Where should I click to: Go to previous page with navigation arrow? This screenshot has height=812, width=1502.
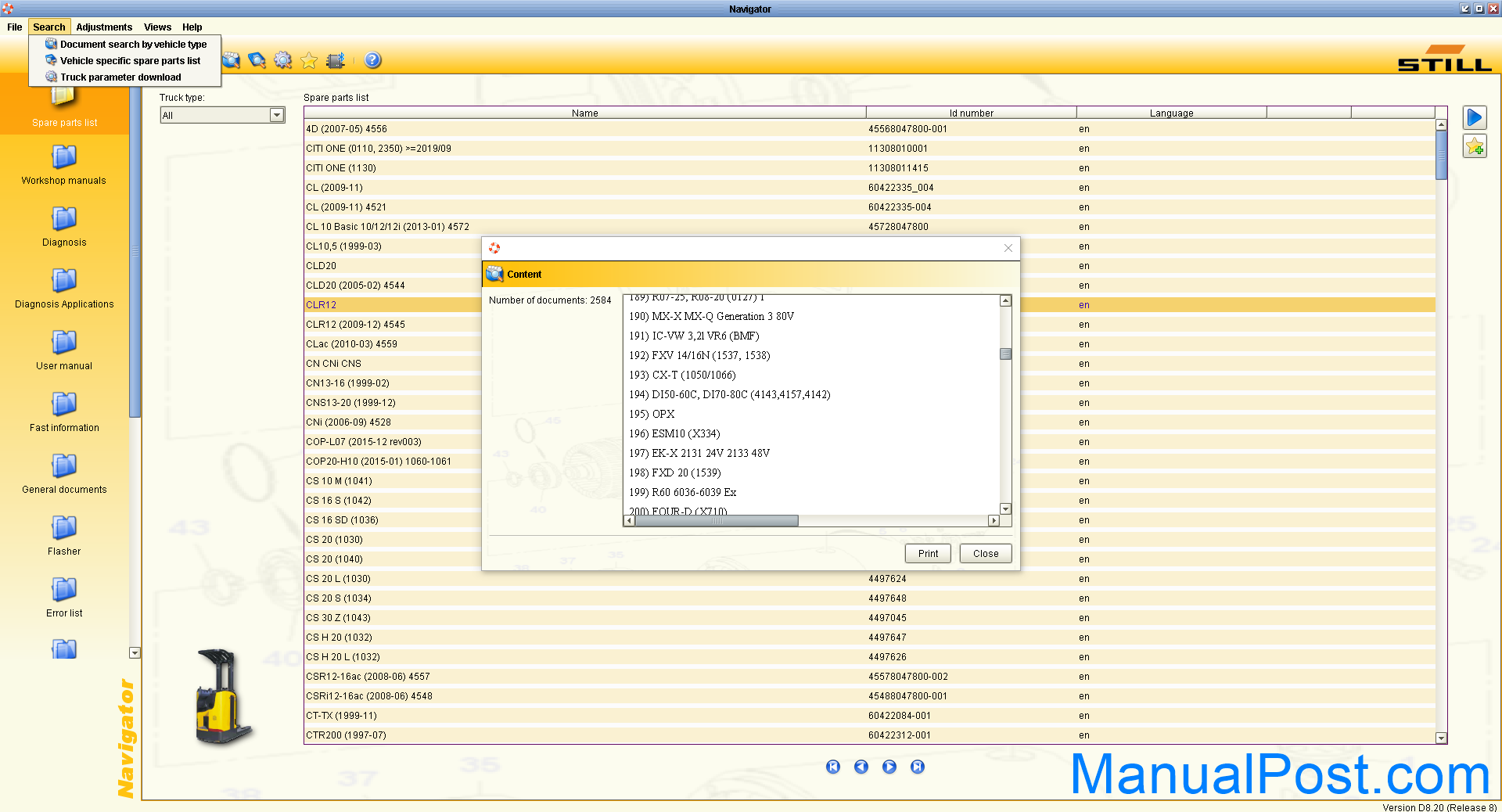click(x=861, y=767)
